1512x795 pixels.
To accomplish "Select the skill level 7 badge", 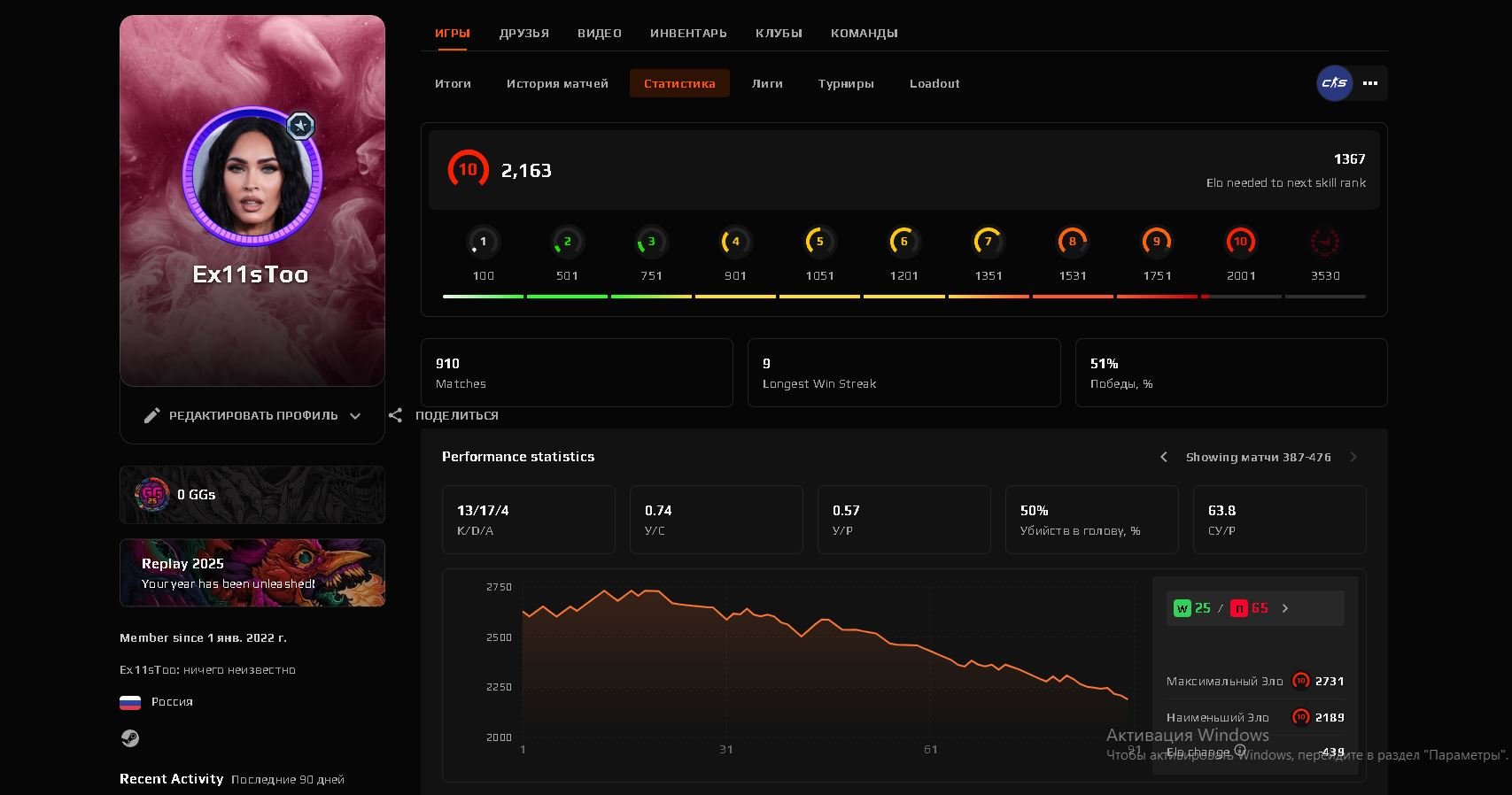I will point(988,242).
